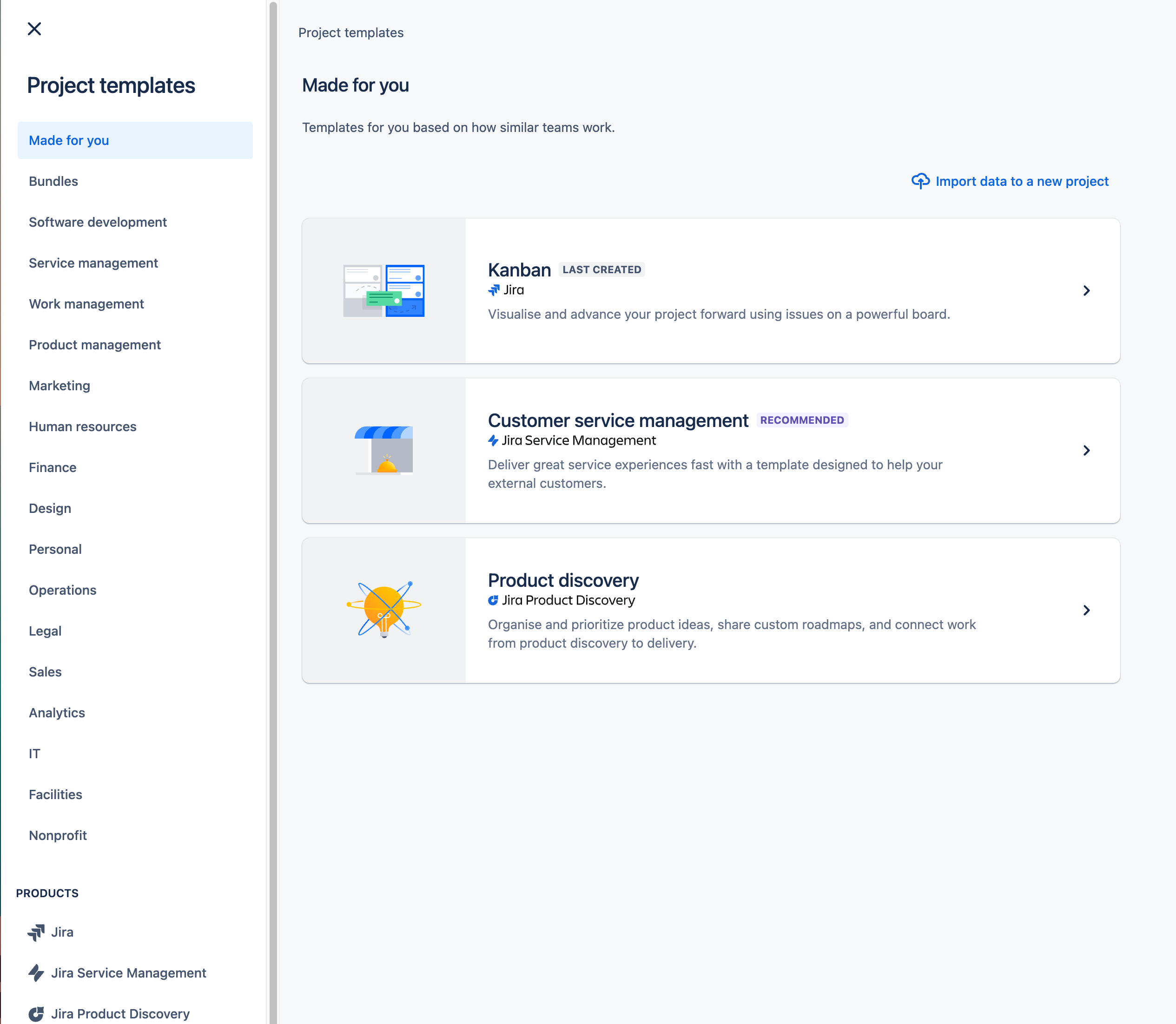1176x1024 pixels.
Task: Close the project templates panel
Action: (34, 28)
